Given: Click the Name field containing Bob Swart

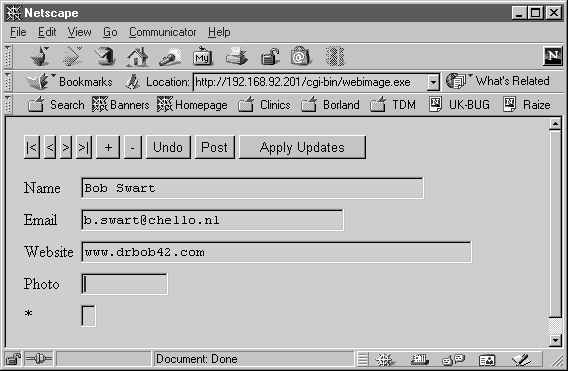Looking at the screenshot, I should (x=252, y=188).
